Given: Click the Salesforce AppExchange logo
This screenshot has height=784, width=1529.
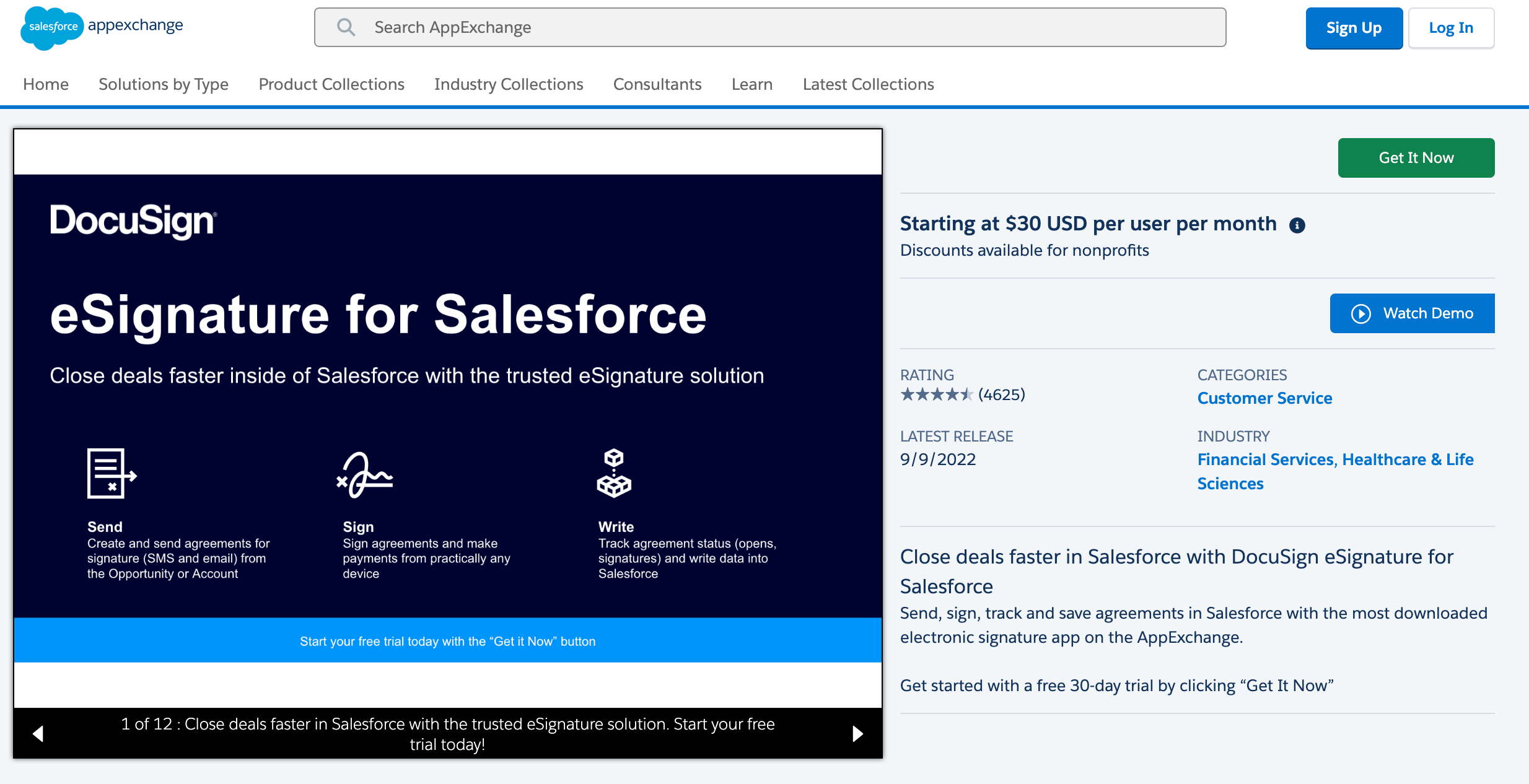Looking at the screenshot, I should click(x=102, y=27).
